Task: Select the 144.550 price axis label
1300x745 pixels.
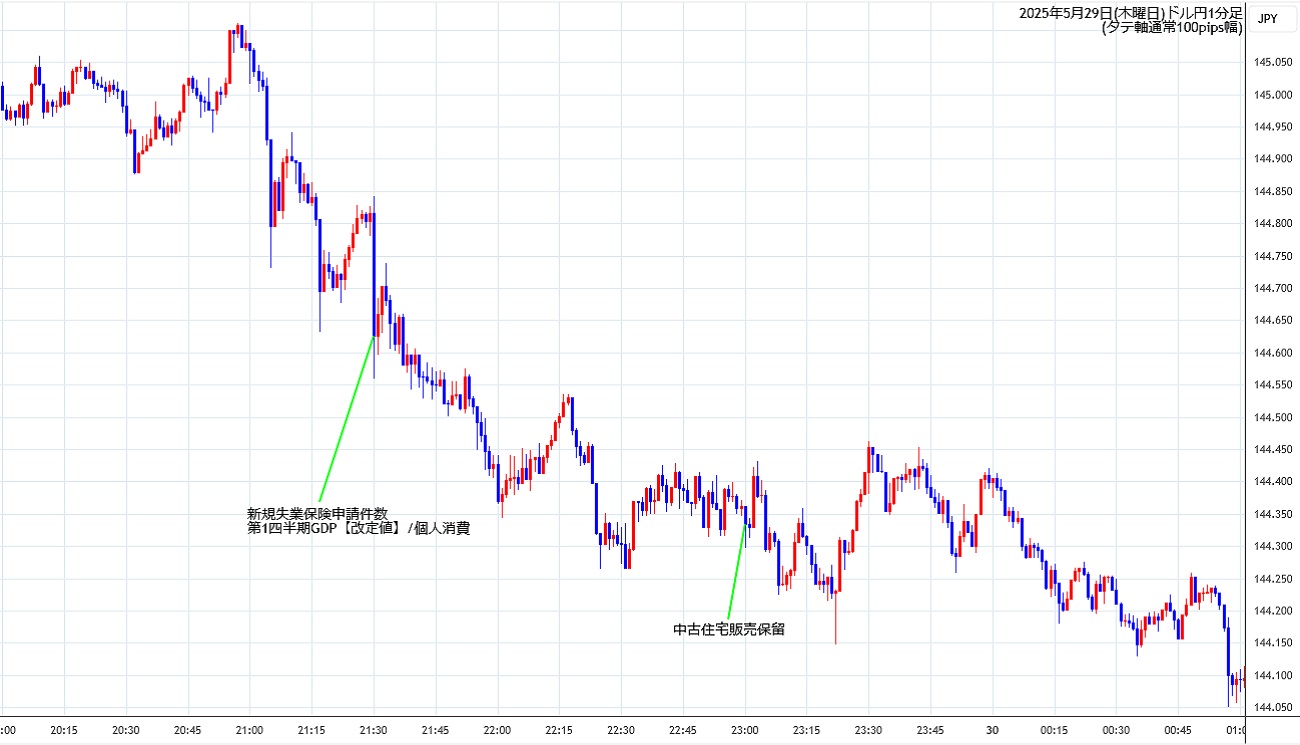Action: click(x=1272, y=385)
